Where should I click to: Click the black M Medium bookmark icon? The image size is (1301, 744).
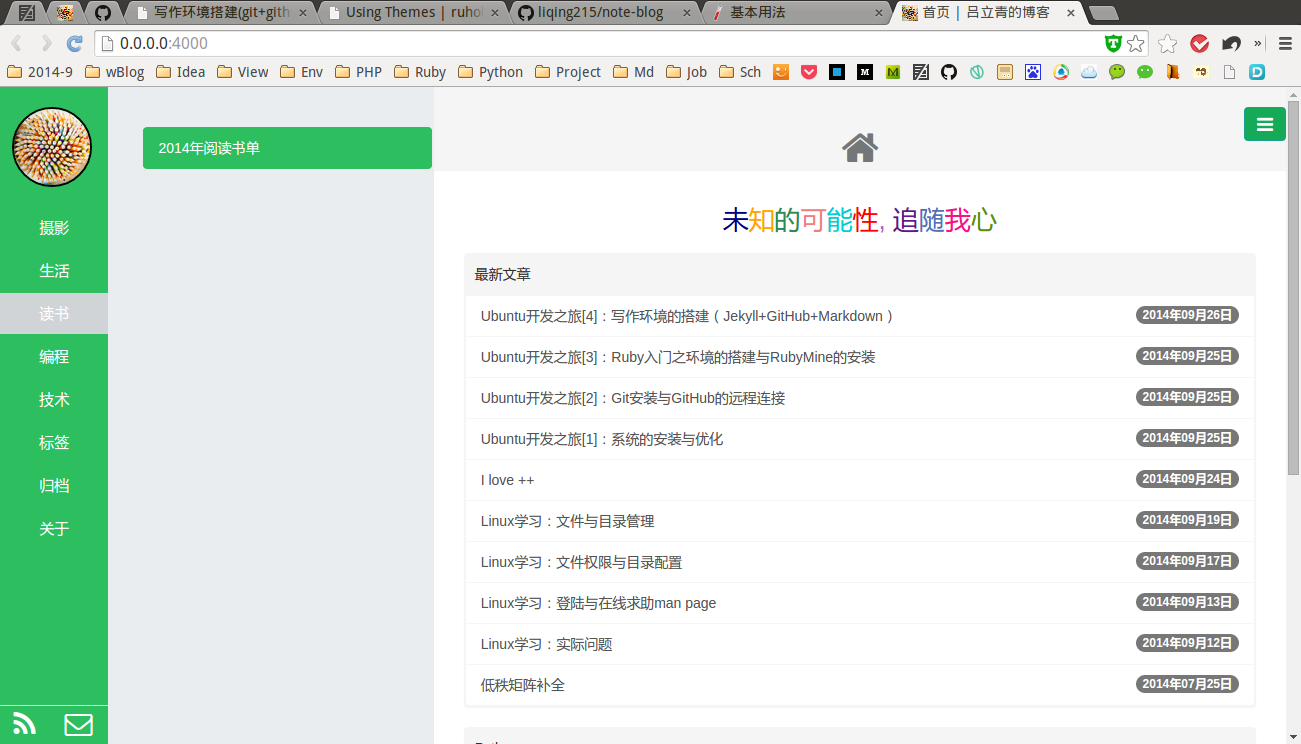[865, 72]
